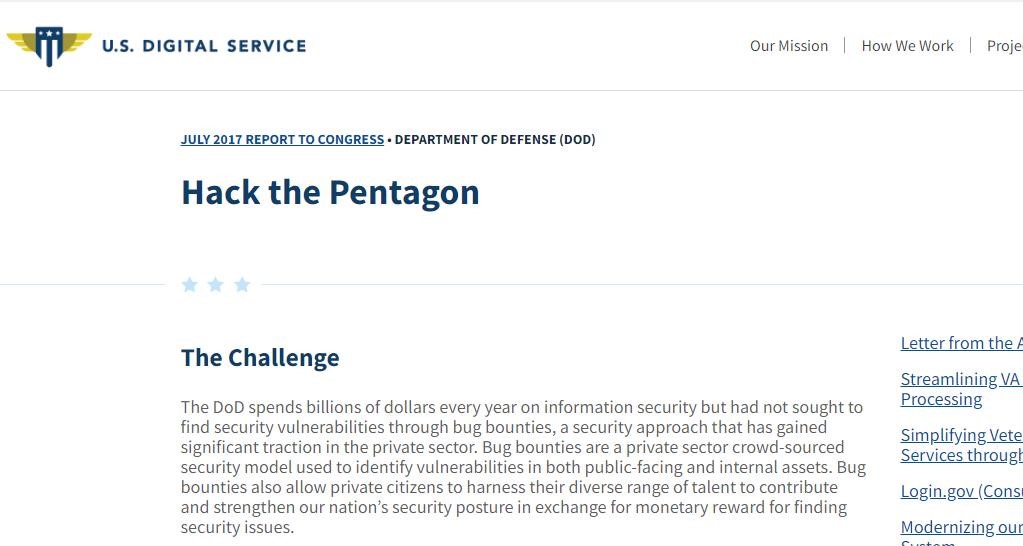Click the golden left wing of logo

click(x=20, y=41)
